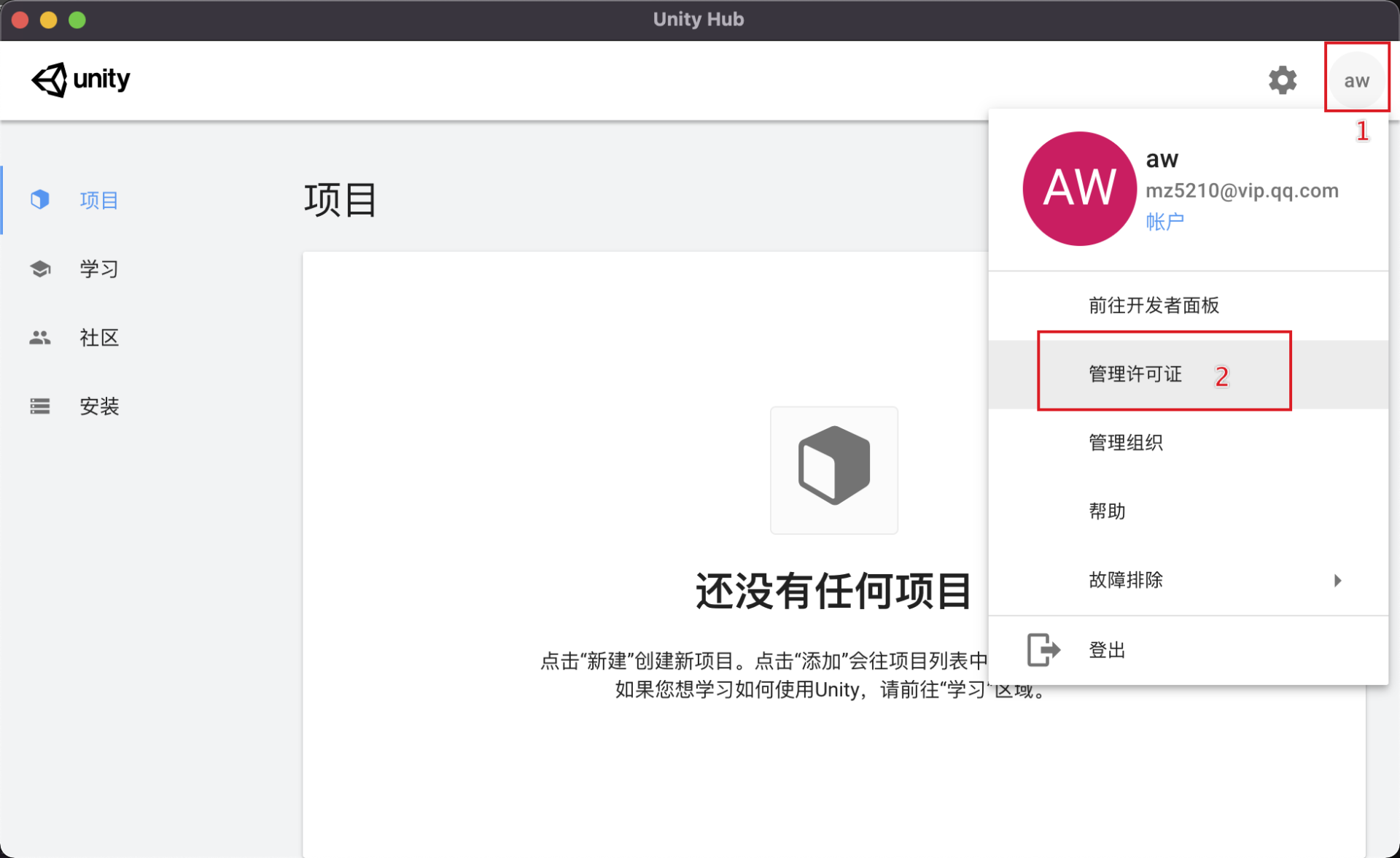Click the Unity Hub window title

[699, 19]
